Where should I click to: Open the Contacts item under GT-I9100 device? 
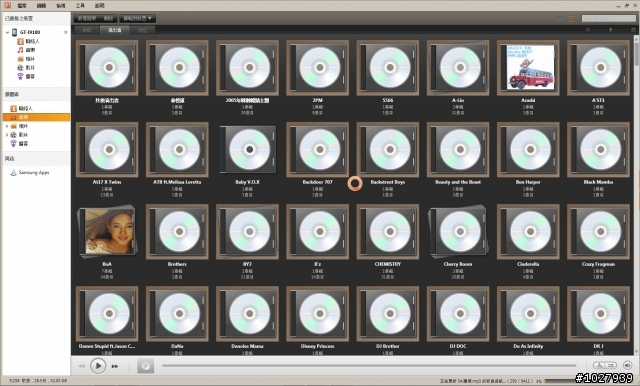tap(28, 41)
